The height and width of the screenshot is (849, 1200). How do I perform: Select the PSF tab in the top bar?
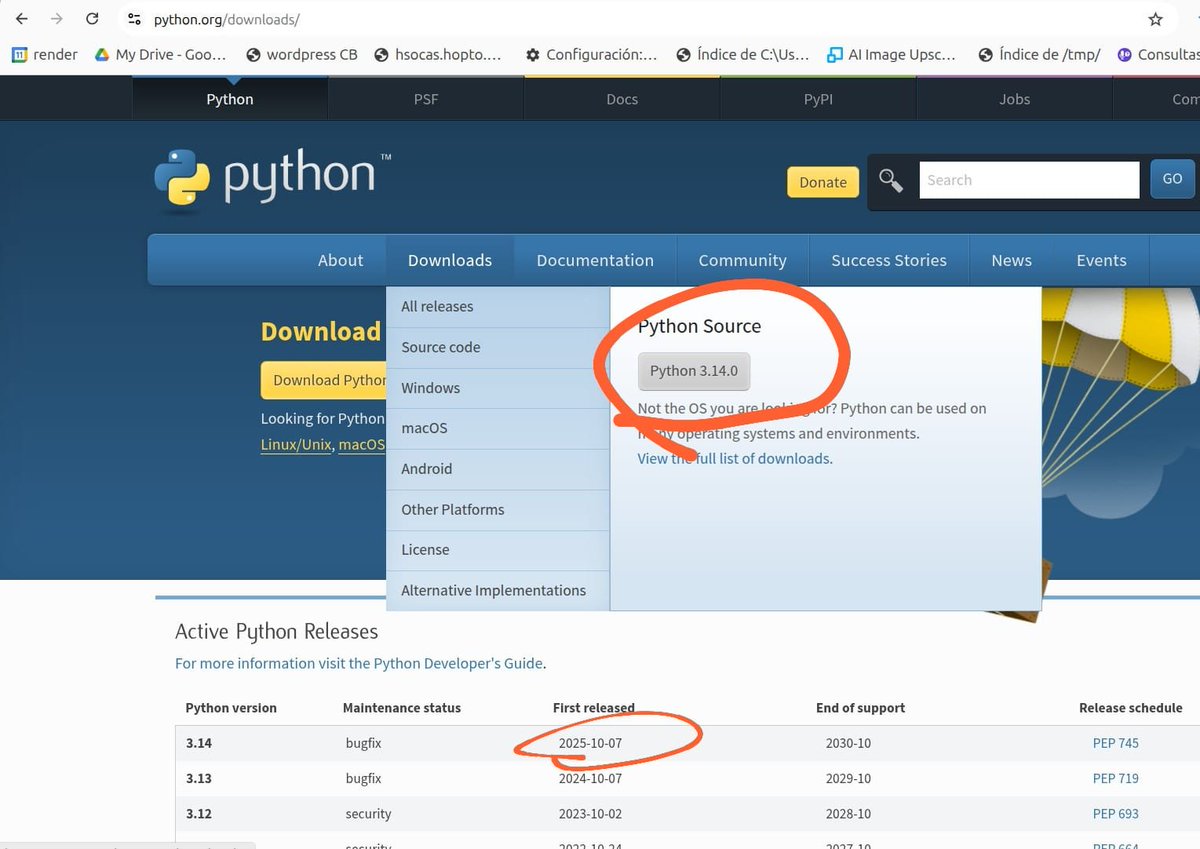click(426, 99)
